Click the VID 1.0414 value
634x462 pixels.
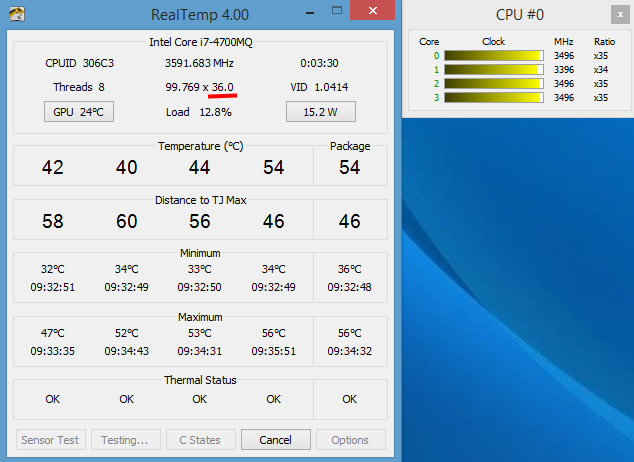(x=319, y=87)
